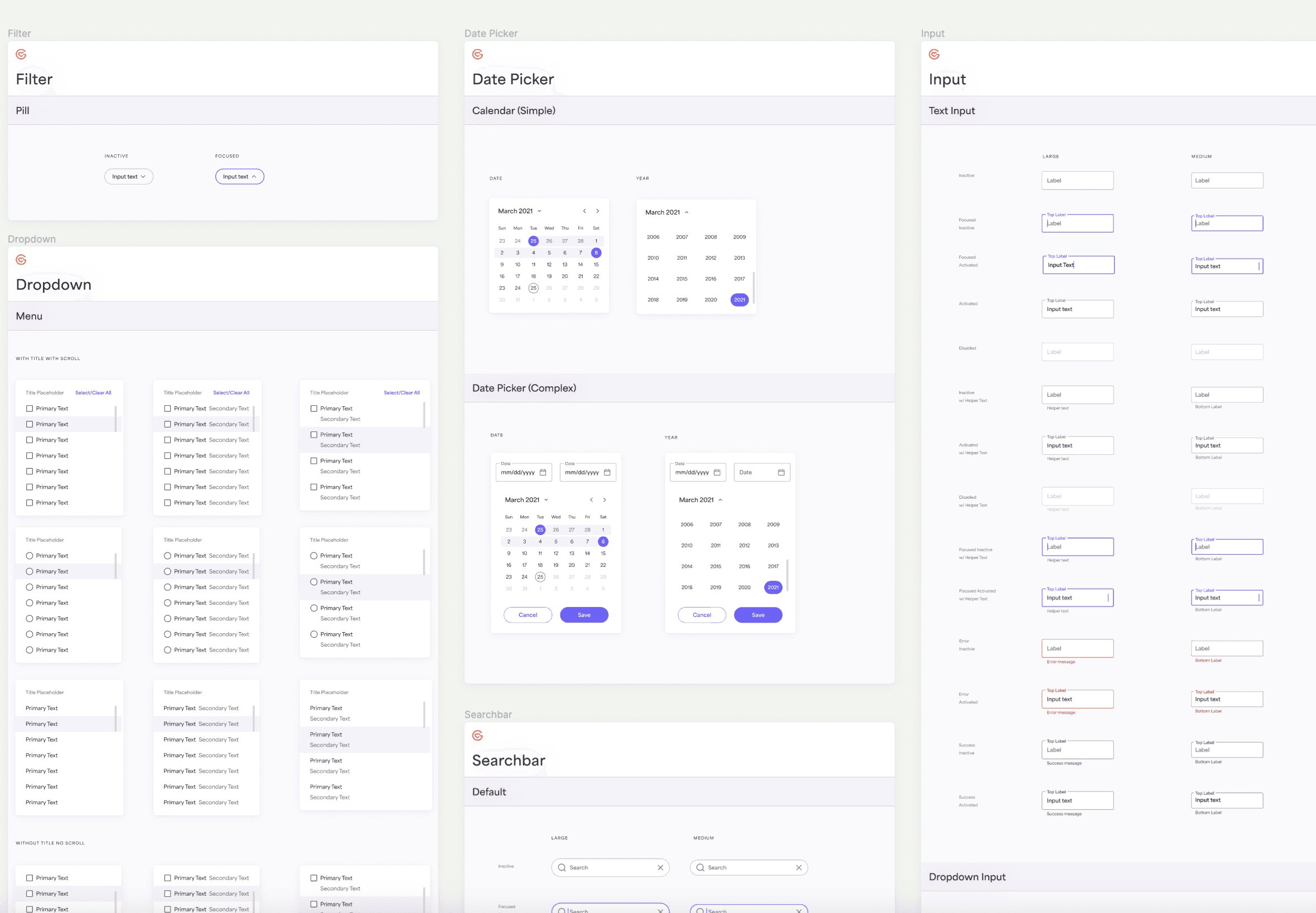
Task: Click clear X icon in large inactive Search bar
Action: tap(660, 868)
